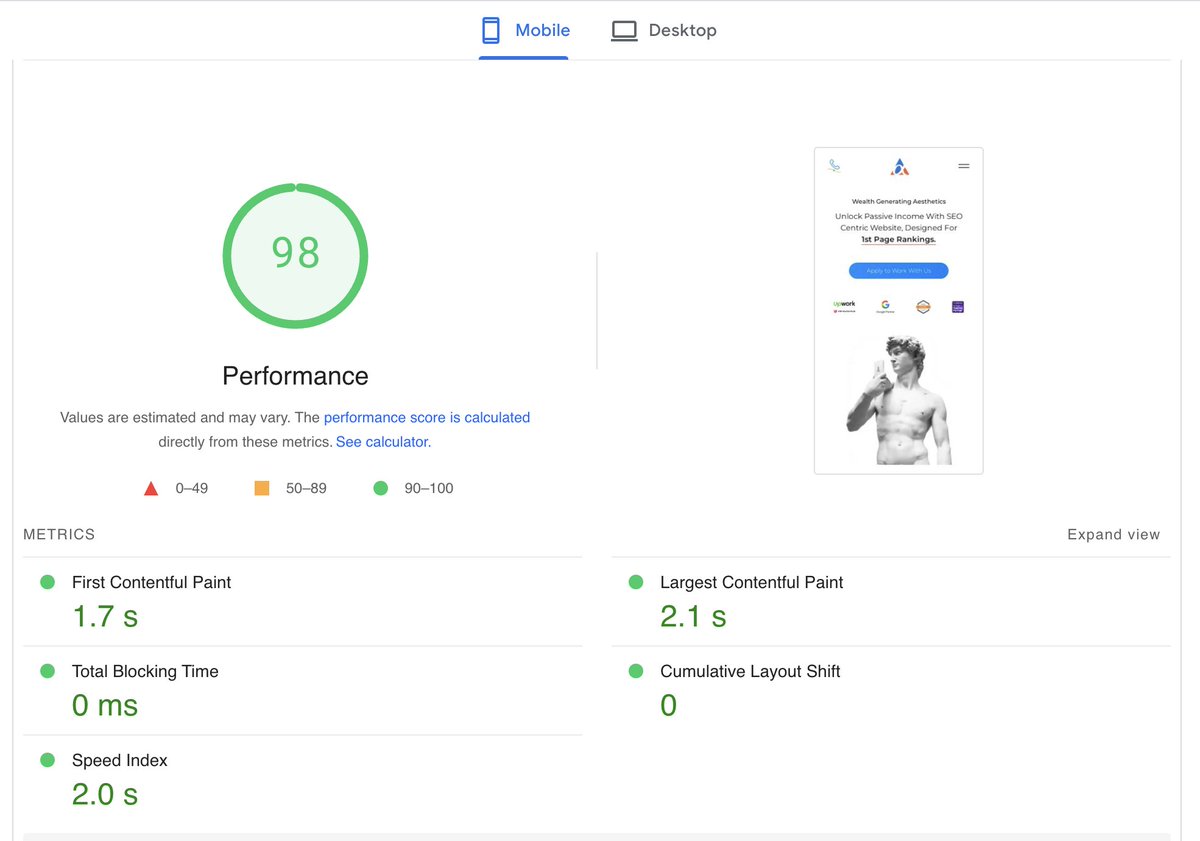Image resolution: width=1200 pixels, height=841 pixels.
Task: Click green dot beside Cumulative Layout Shift
Action: 635,671
